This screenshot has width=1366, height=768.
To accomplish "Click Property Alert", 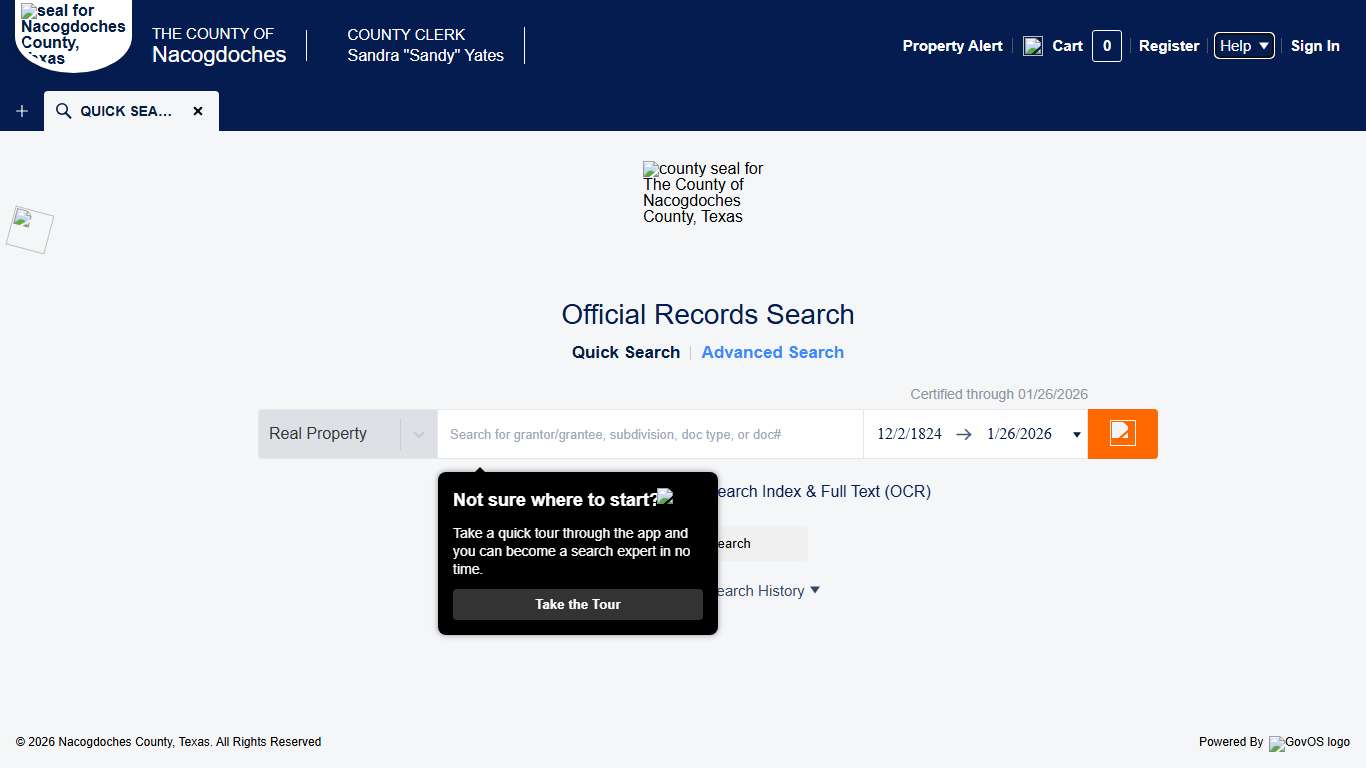I will (952, 46).
